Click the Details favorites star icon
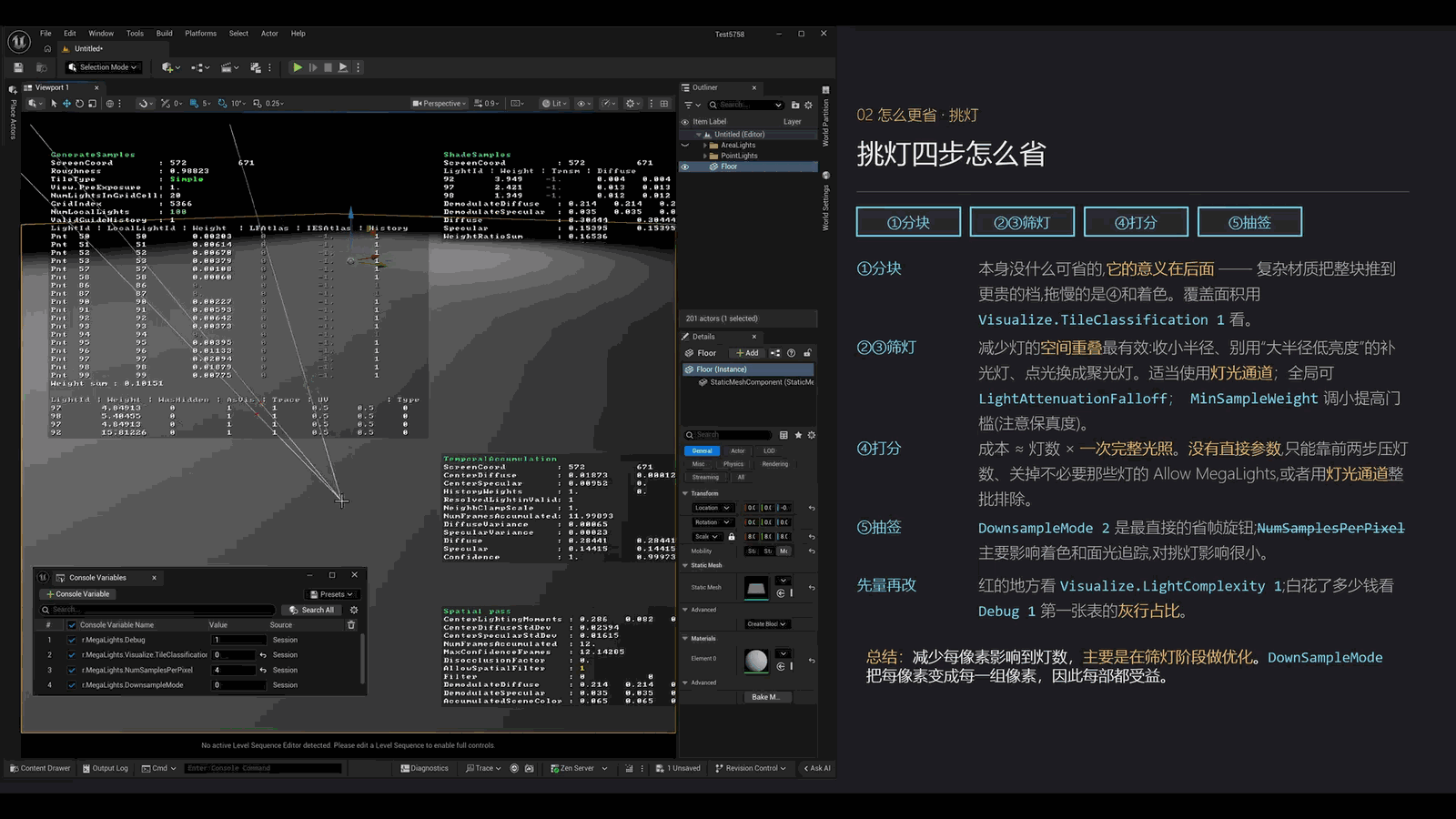Viewport: 1456px width, 819px height. pos(798,435)
